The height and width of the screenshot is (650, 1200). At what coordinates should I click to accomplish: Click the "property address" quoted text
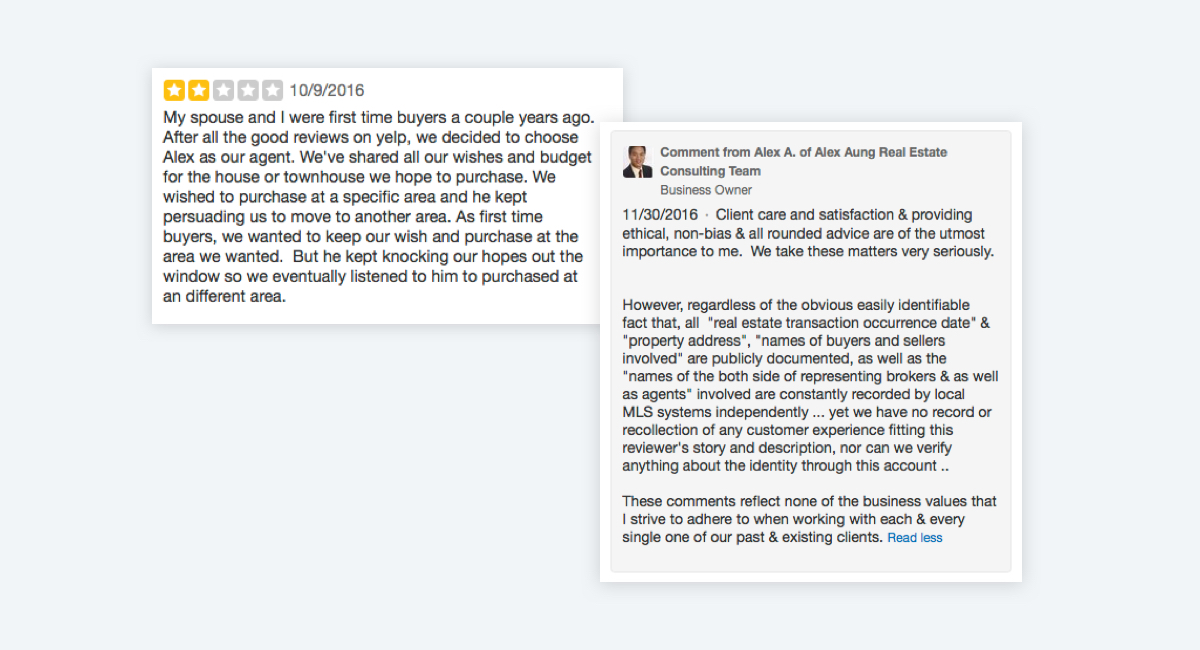680,341
